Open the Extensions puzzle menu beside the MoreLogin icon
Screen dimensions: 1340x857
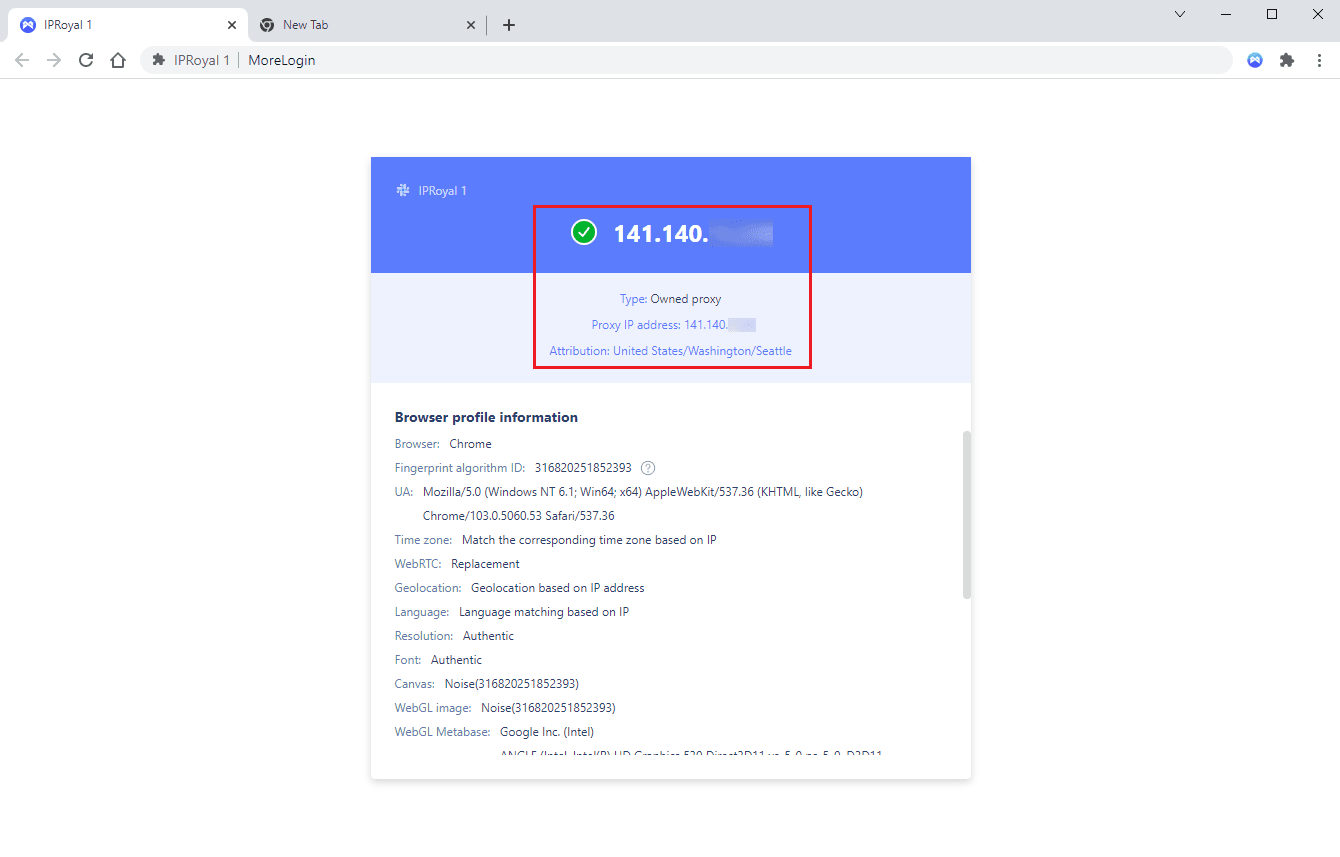(x=1287, y=60)
